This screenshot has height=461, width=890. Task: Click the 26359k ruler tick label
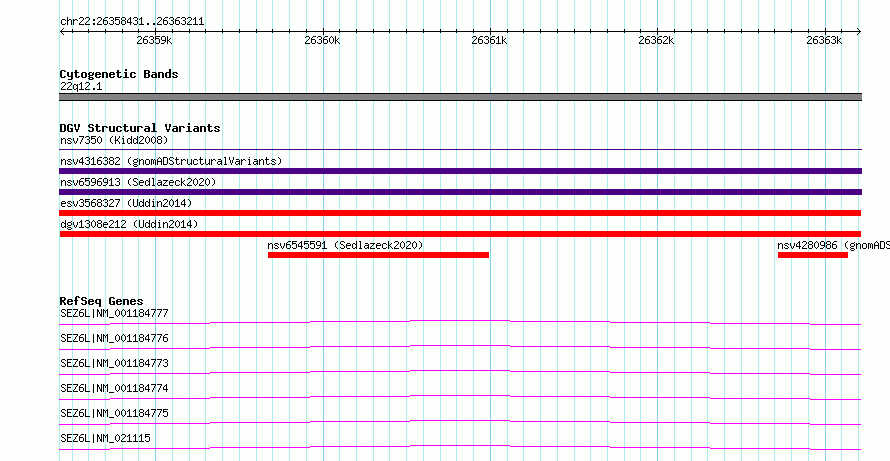pos(154,40)
